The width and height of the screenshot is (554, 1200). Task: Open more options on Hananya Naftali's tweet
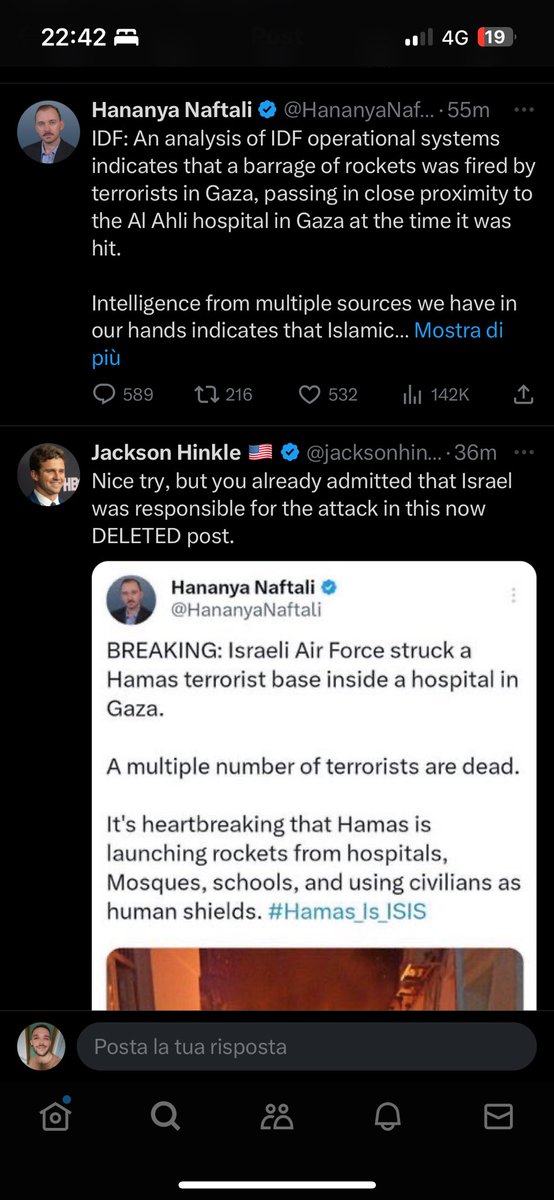[523, 109]
